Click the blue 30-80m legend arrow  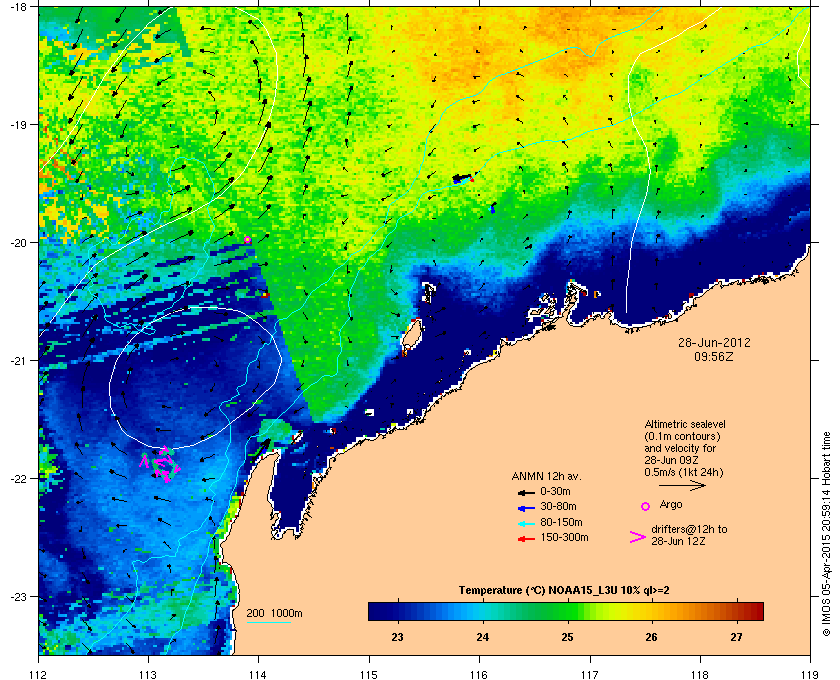coord(526,507)
